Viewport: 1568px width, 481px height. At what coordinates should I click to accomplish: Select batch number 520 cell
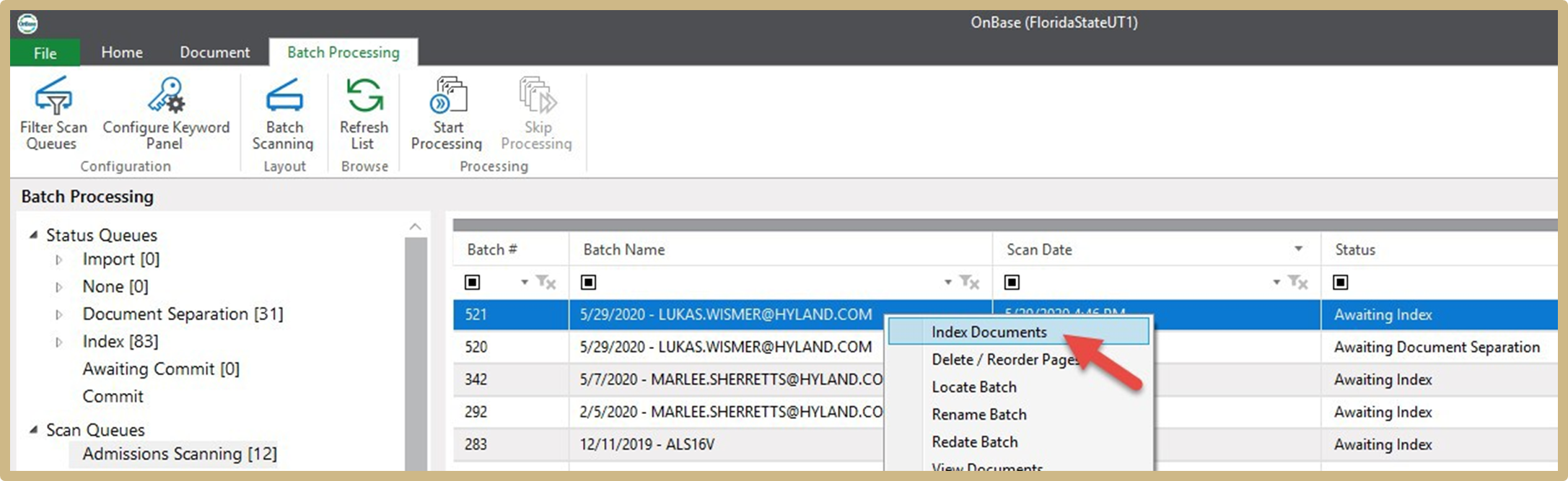[511, 347]
